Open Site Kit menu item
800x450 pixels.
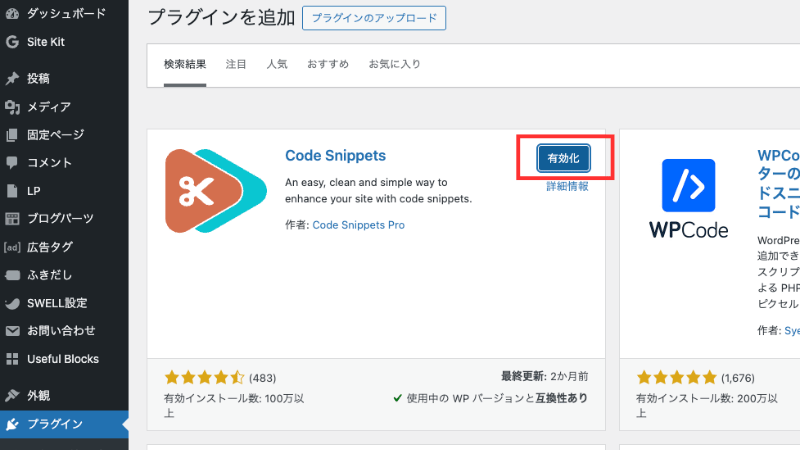click(x=46, y=42)
